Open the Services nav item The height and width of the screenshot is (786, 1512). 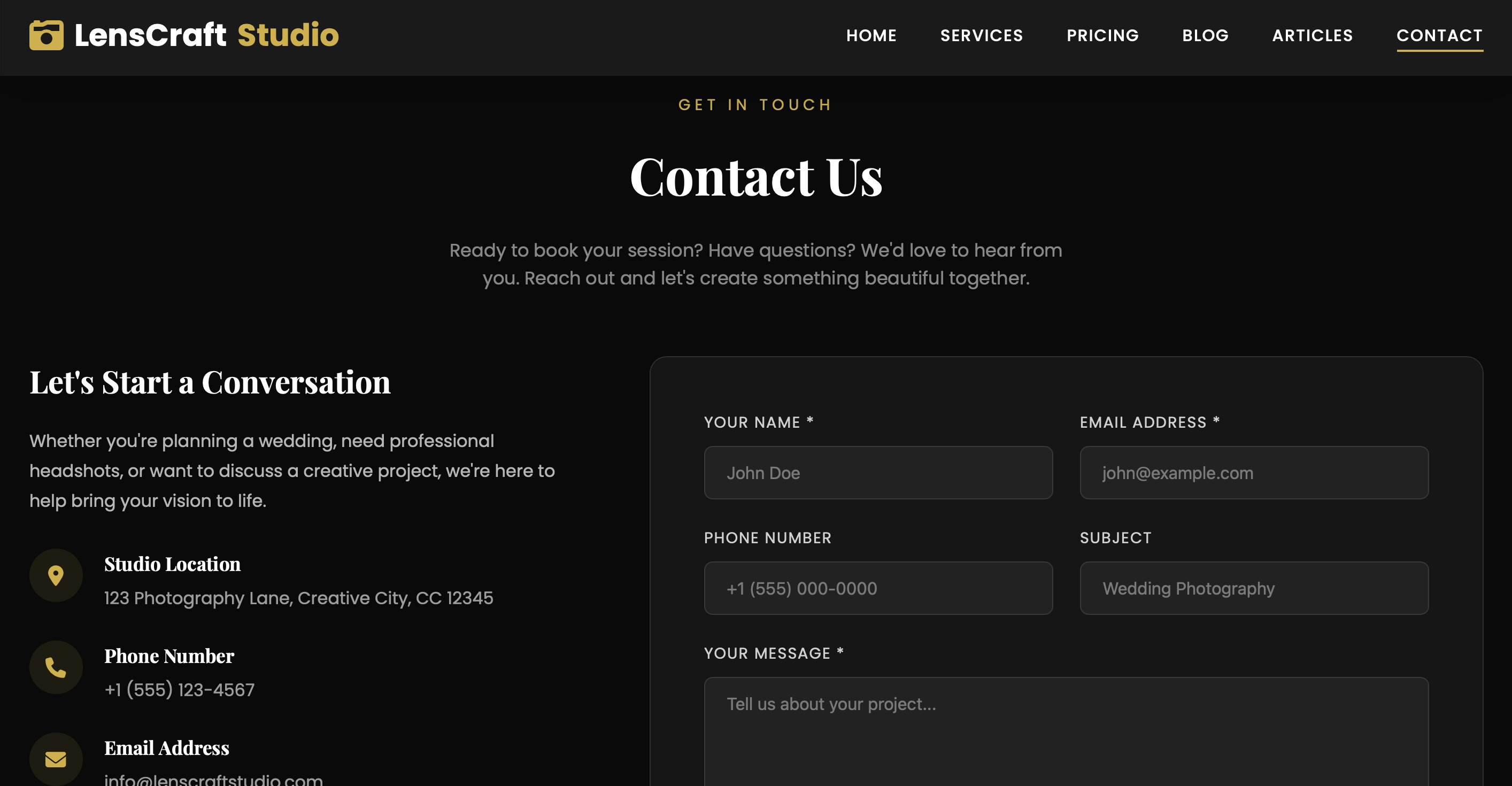(982, 36)
